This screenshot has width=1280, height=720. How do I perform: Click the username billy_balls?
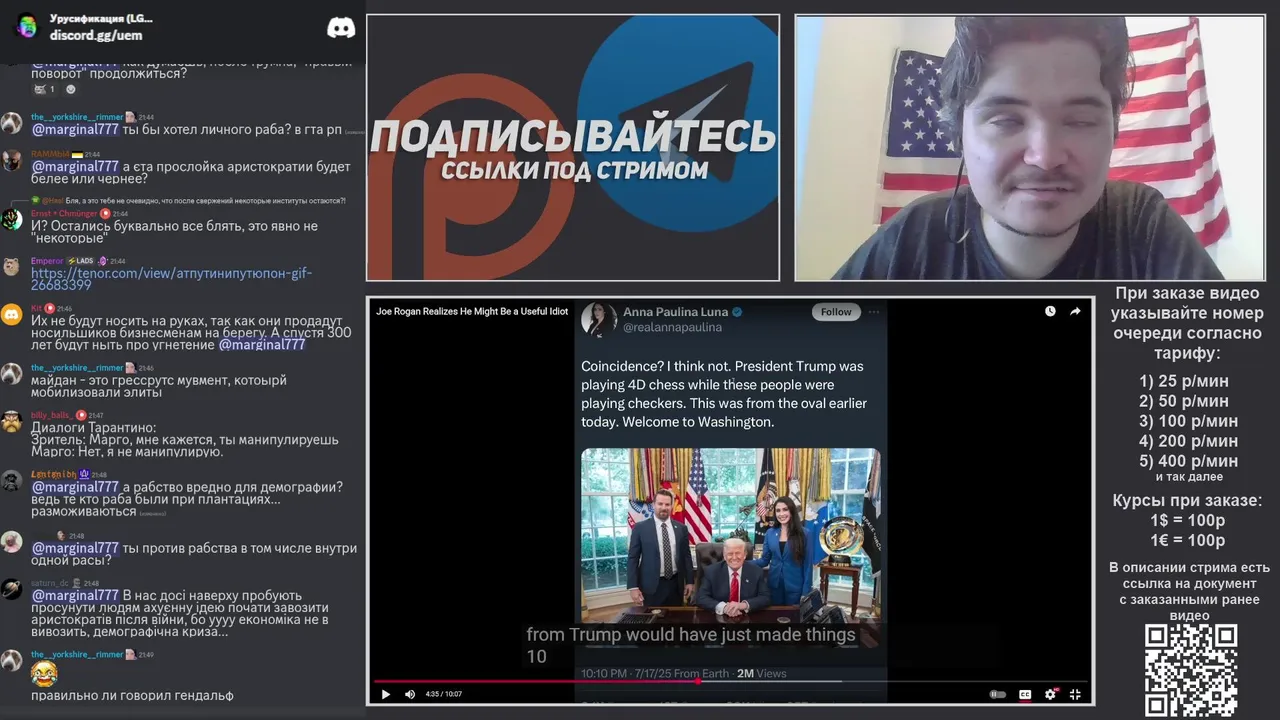pyautogui.click(x=51, y=415)
